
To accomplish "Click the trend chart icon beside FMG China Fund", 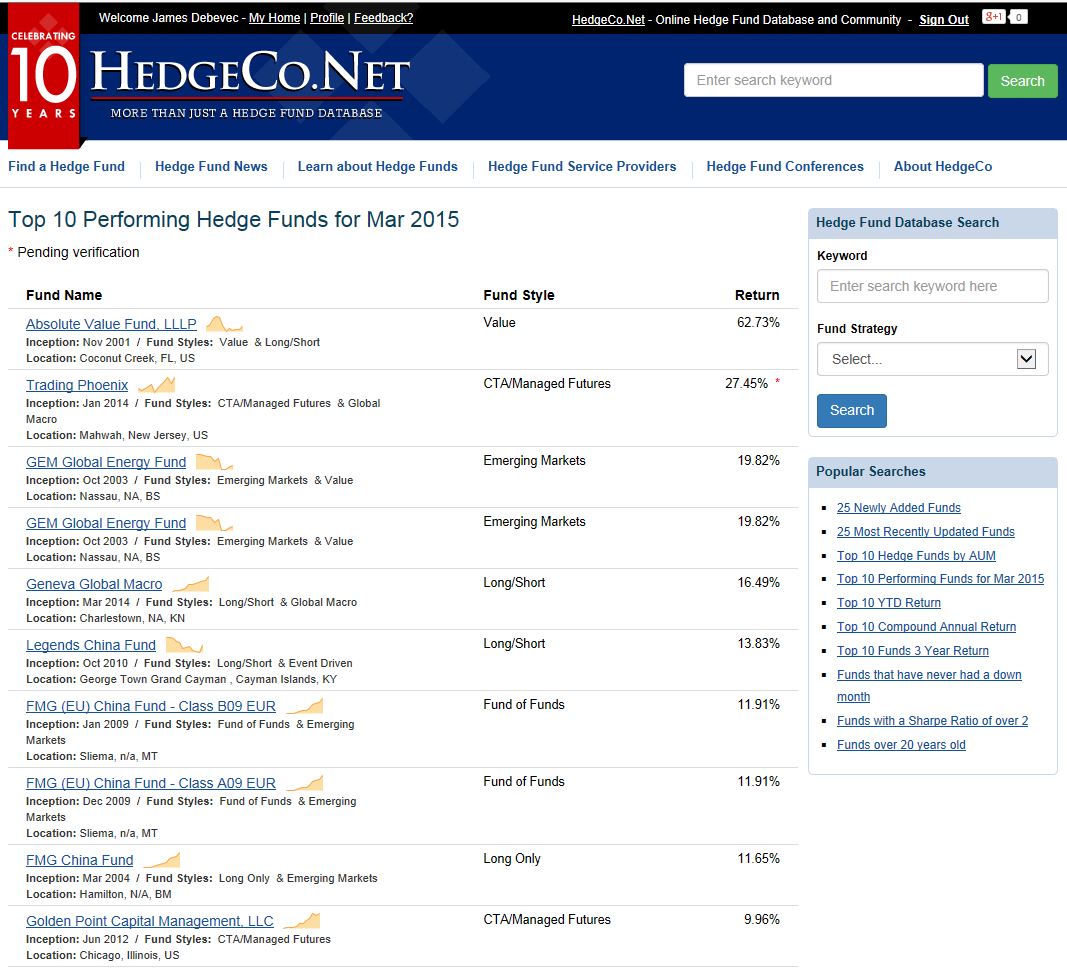I will click(162, 859).
